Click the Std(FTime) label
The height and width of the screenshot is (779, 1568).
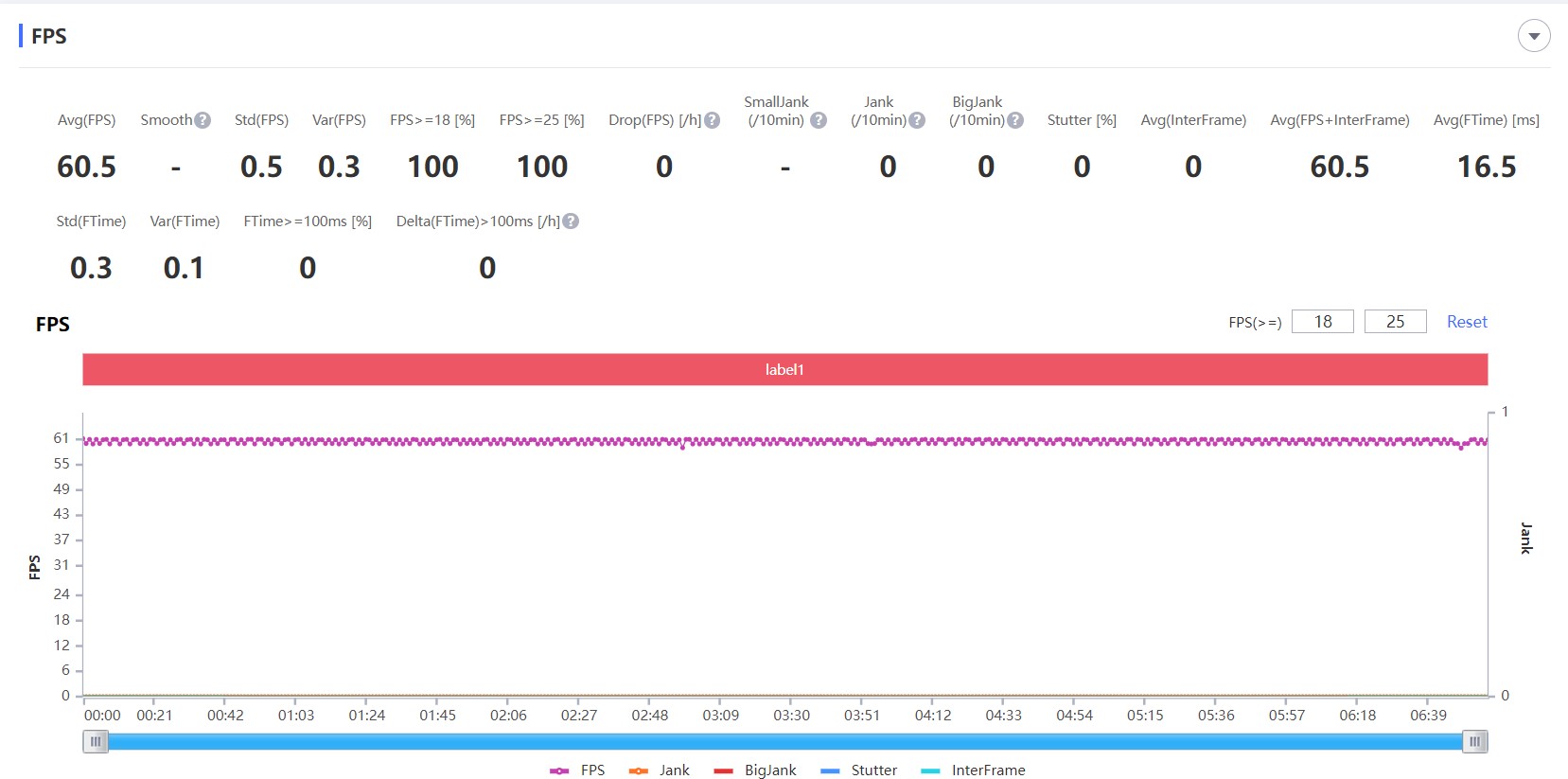pyautogui.click(x=91, y=221)
